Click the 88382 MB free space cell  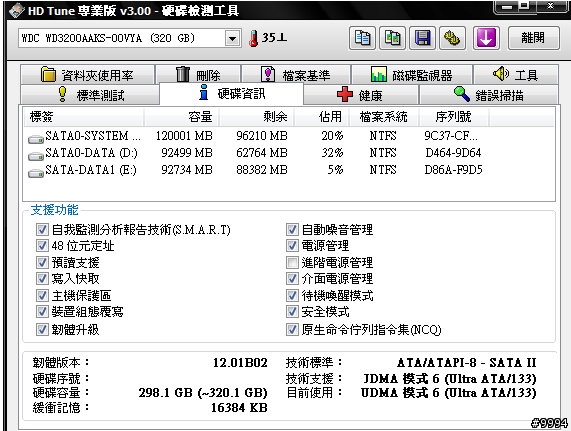point(262,170)
